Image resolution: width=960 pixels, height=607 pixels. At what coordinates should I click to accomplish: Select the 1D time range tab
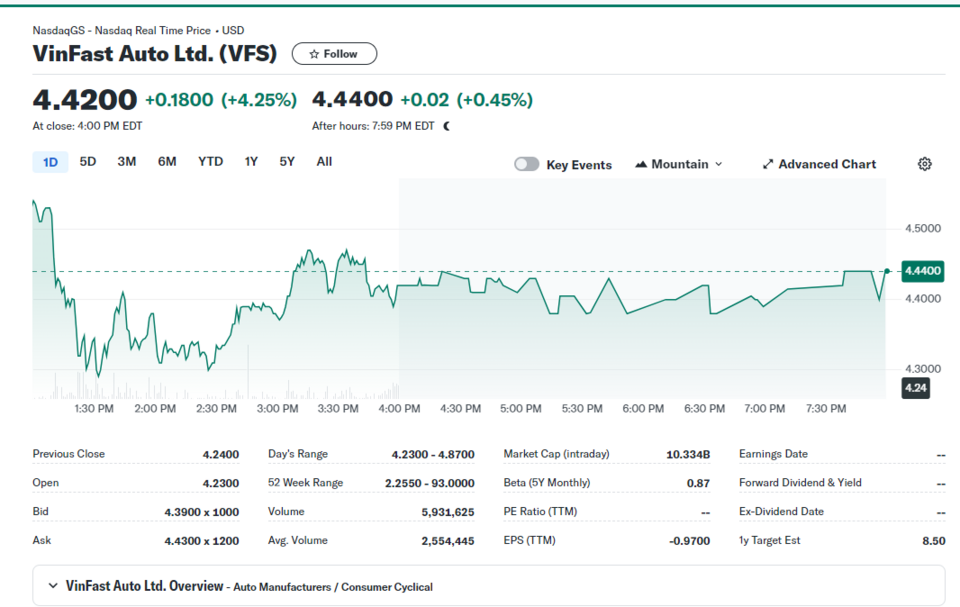click(50, 162)
